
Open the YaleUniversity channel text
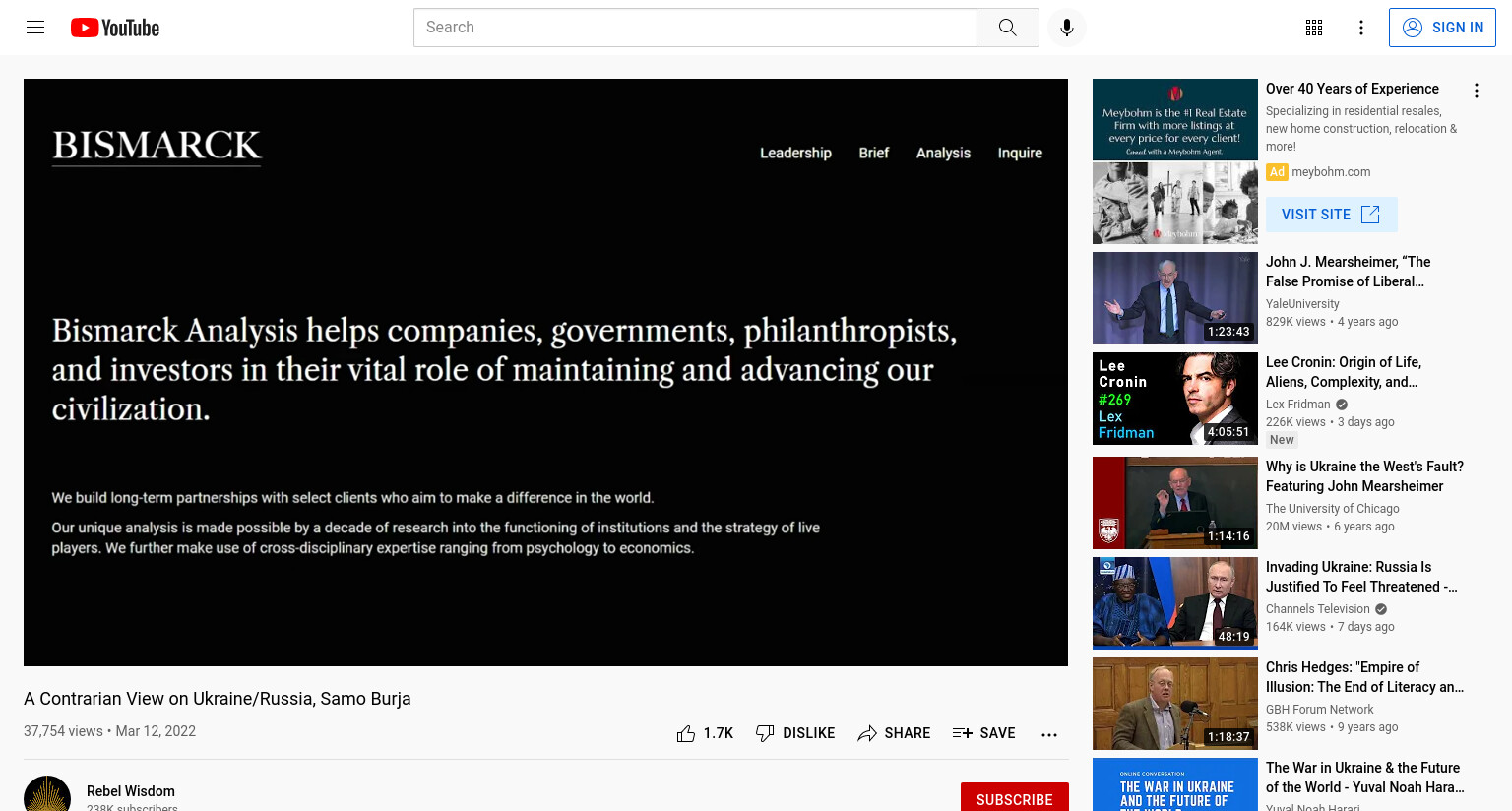[x=1302, y=304]
